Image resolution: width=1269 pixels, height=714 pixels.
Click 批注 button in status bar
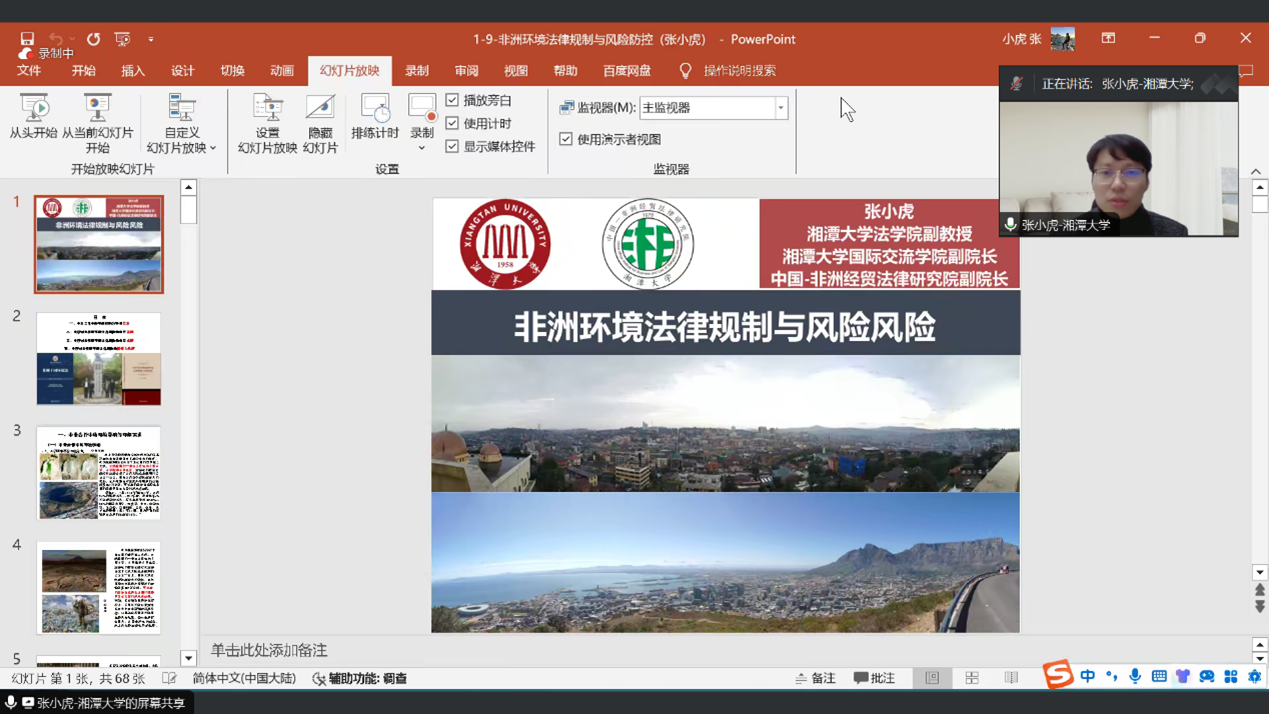click(x=875, y=678)
